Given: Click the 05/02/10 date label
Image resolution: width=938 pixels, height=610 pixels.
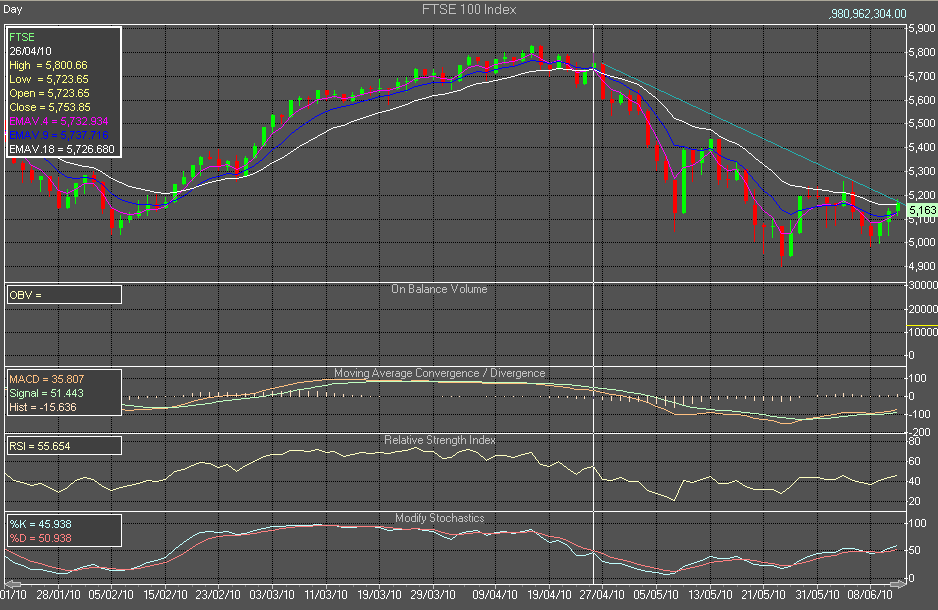Looking at the screenshot, I should [x=111, y=595].
